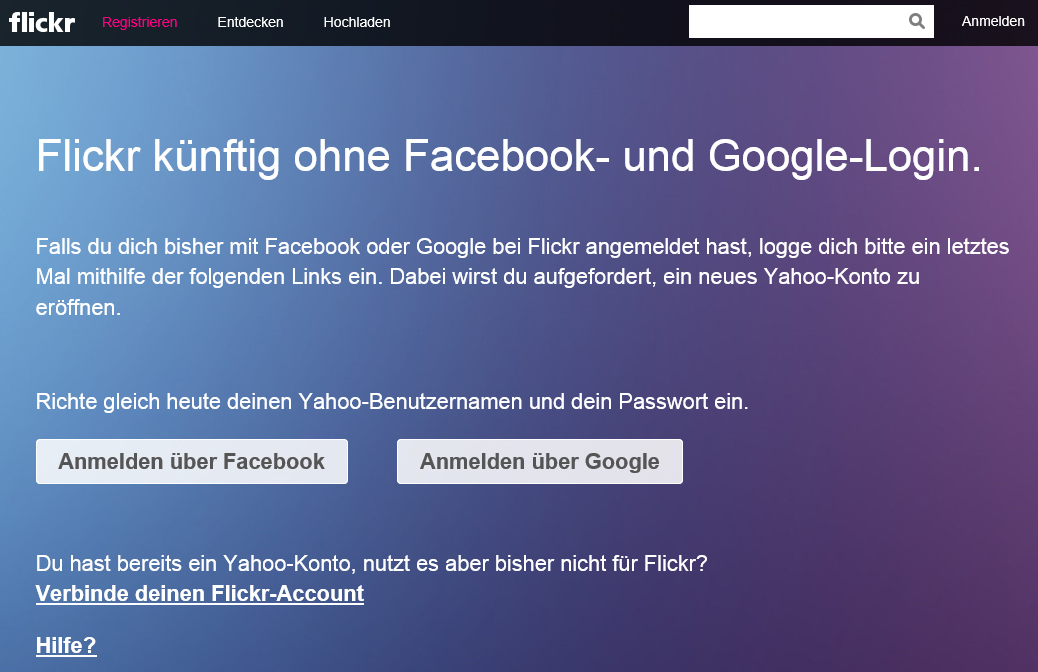This screenshot has height=672, width=1038.
Task: Follow the Verbinde deinen Flickr-Account link
Action: (200, 593)
